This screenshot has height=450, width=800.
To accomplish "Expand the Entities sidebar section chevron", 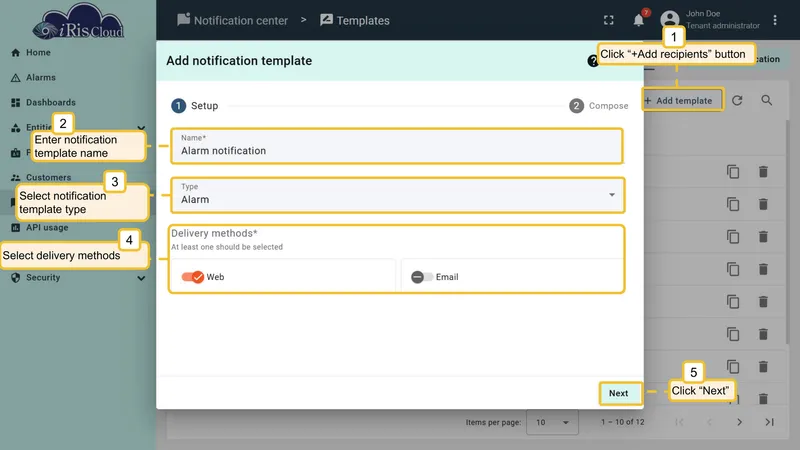I will 141,128.
